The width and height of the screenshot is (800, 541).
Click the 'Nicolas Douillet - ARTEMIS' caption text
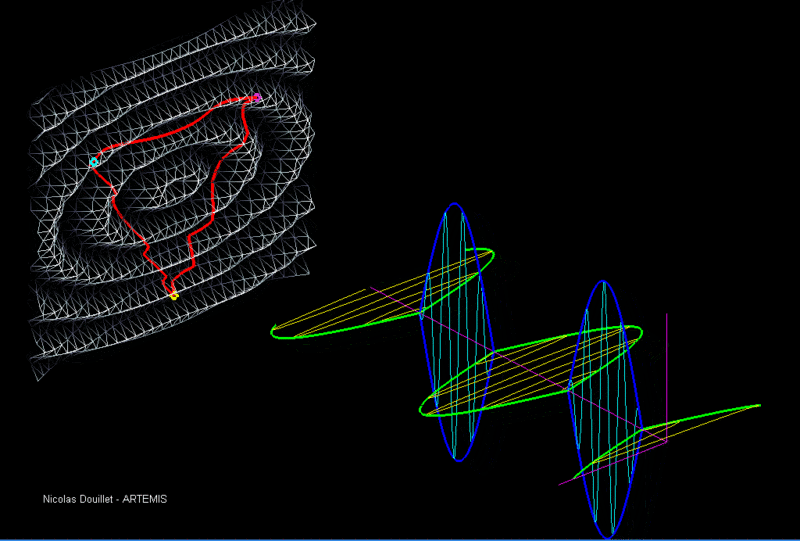tap(105, 499)
